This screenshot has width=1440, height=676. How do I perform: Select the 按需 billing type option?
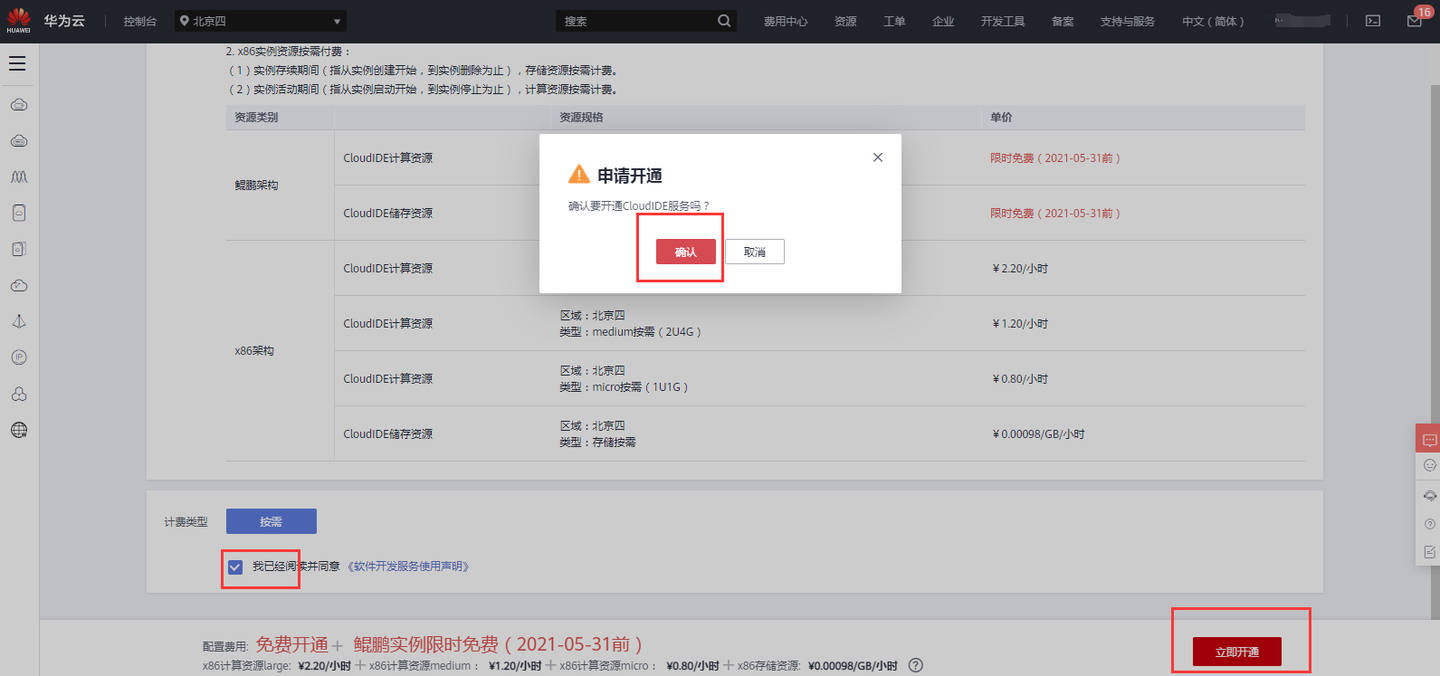pos(271,521)
